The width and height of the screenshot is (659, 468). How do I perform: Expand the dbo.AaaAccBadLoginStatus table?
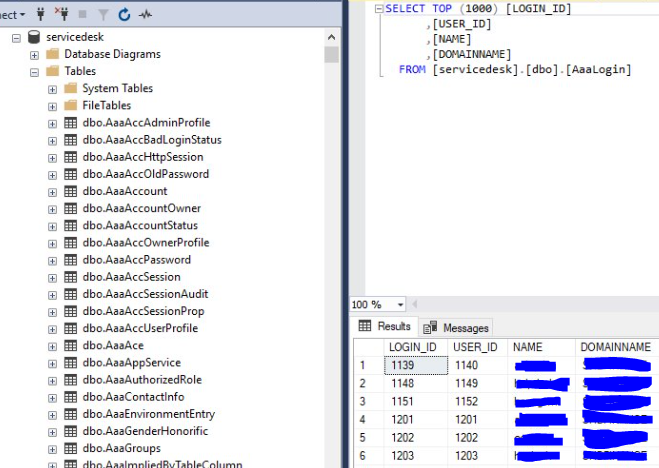[53, 141]
